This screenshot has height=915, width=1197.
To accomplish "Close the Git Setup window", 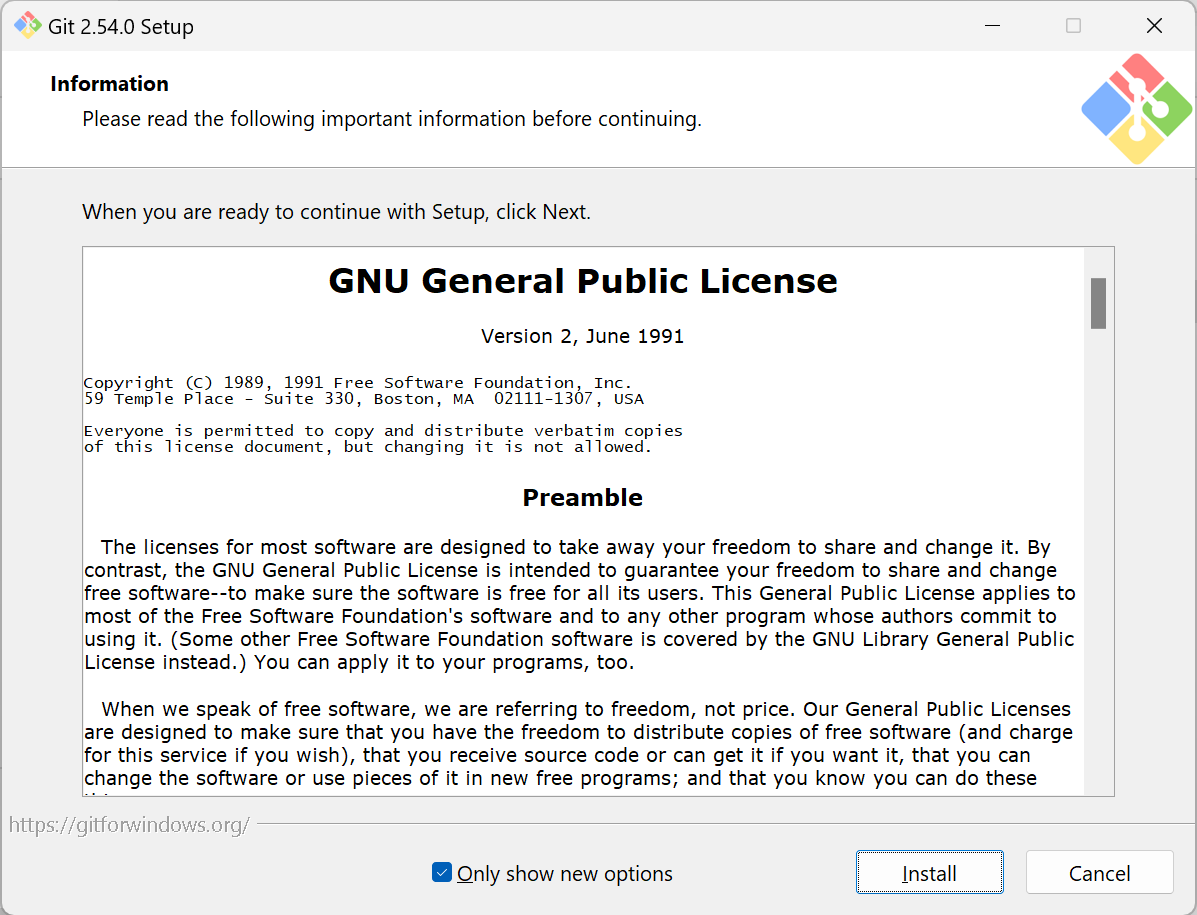I will (x=1154, y=25).
